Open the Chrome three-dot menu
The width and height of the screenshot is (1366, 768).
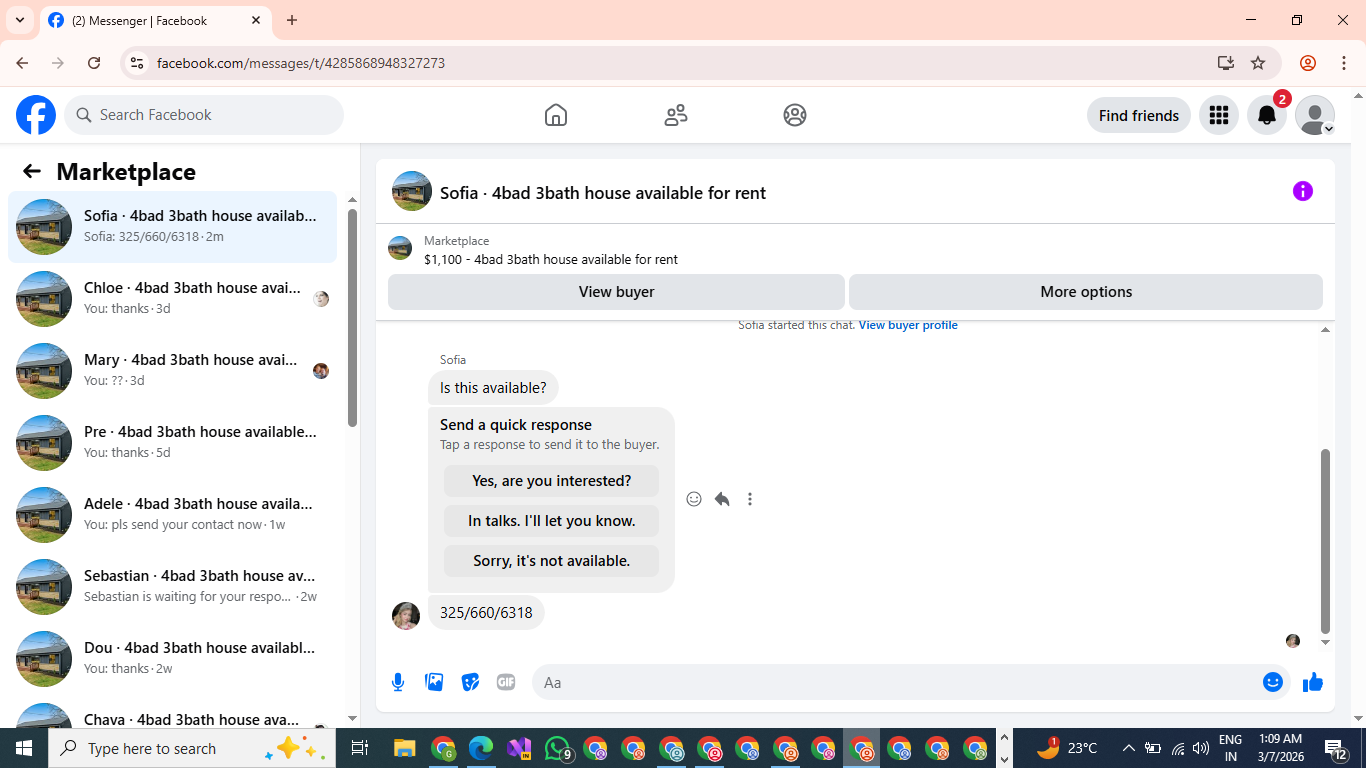(x=1343, y=63)
